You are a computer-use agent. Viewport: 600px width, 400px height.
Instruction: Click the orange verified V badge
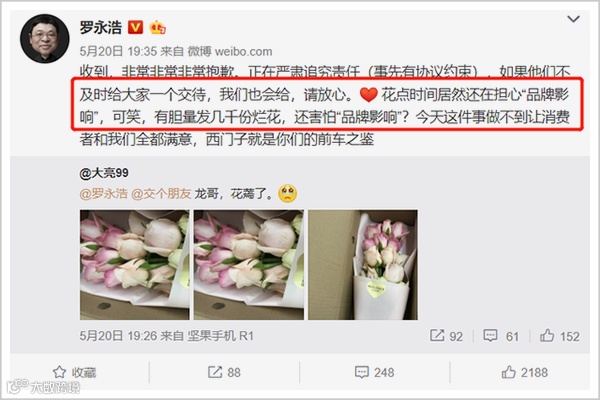click(135, 27)
